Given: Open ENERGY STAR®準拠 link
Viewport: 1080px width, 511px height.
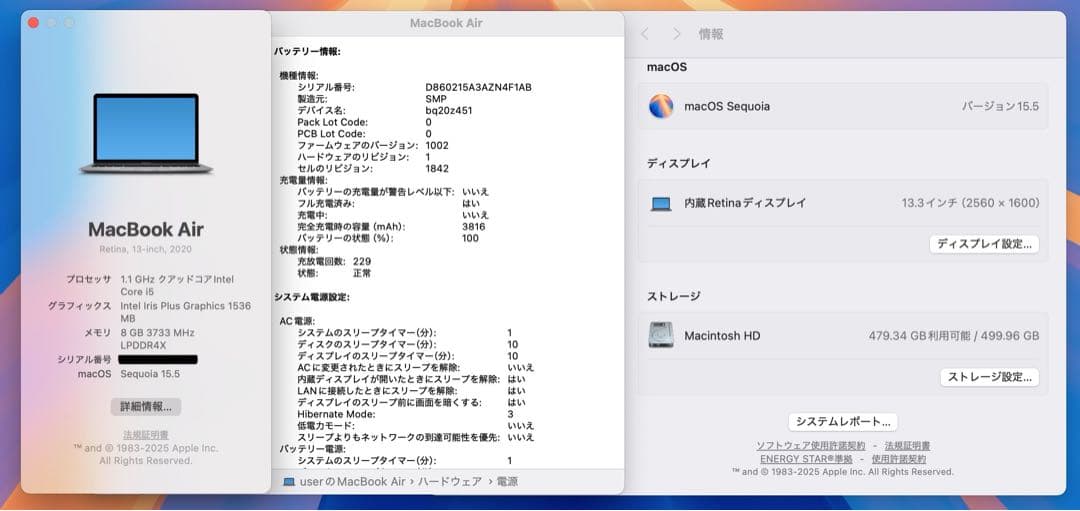Looking at the screenshot, I should [x=806, y=459].
